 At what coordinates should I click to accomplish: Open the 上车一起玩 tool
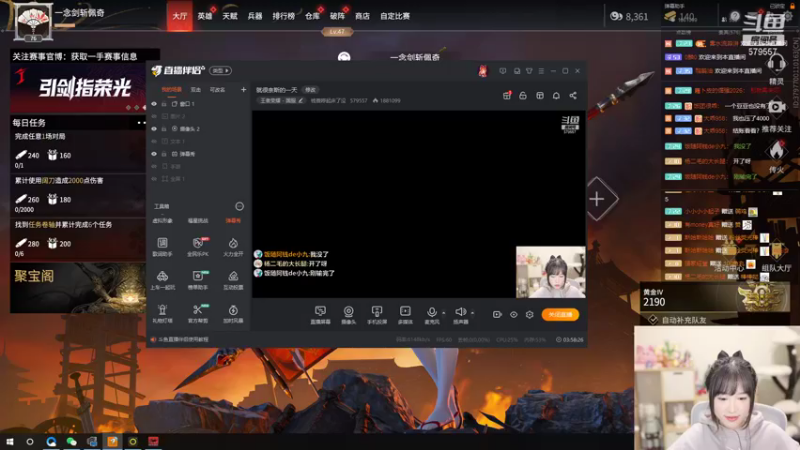[x=162, y=280]
